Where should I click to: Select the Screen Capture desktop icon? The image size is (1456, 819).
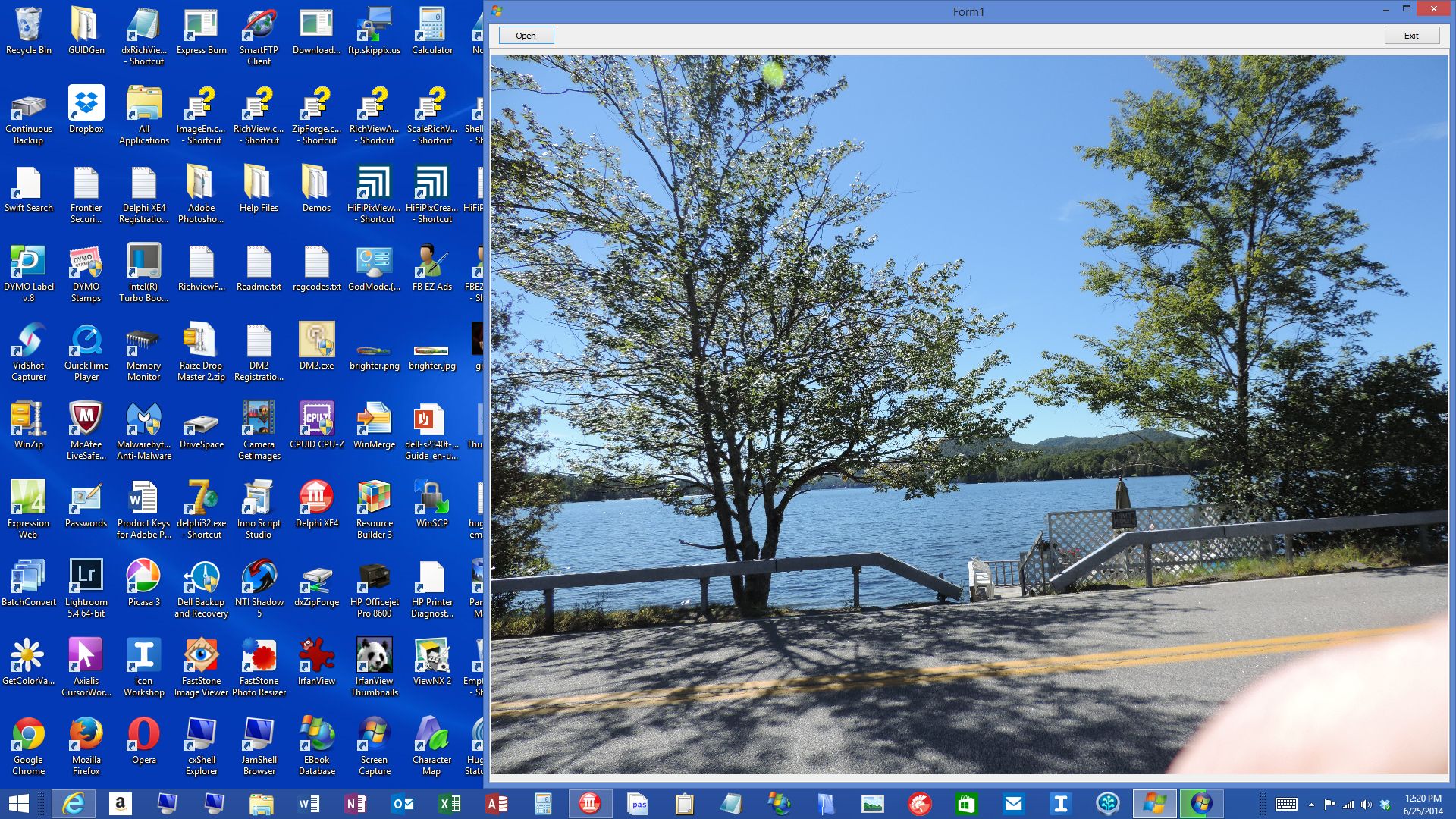(x=375, y=747)
